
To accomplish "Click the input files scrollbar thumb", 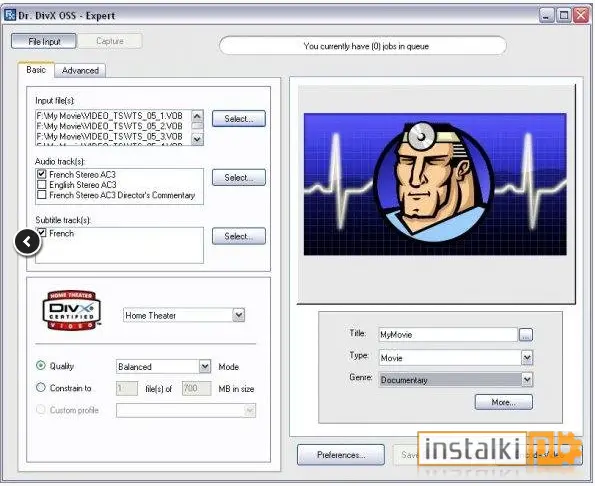I will point(197,126).
